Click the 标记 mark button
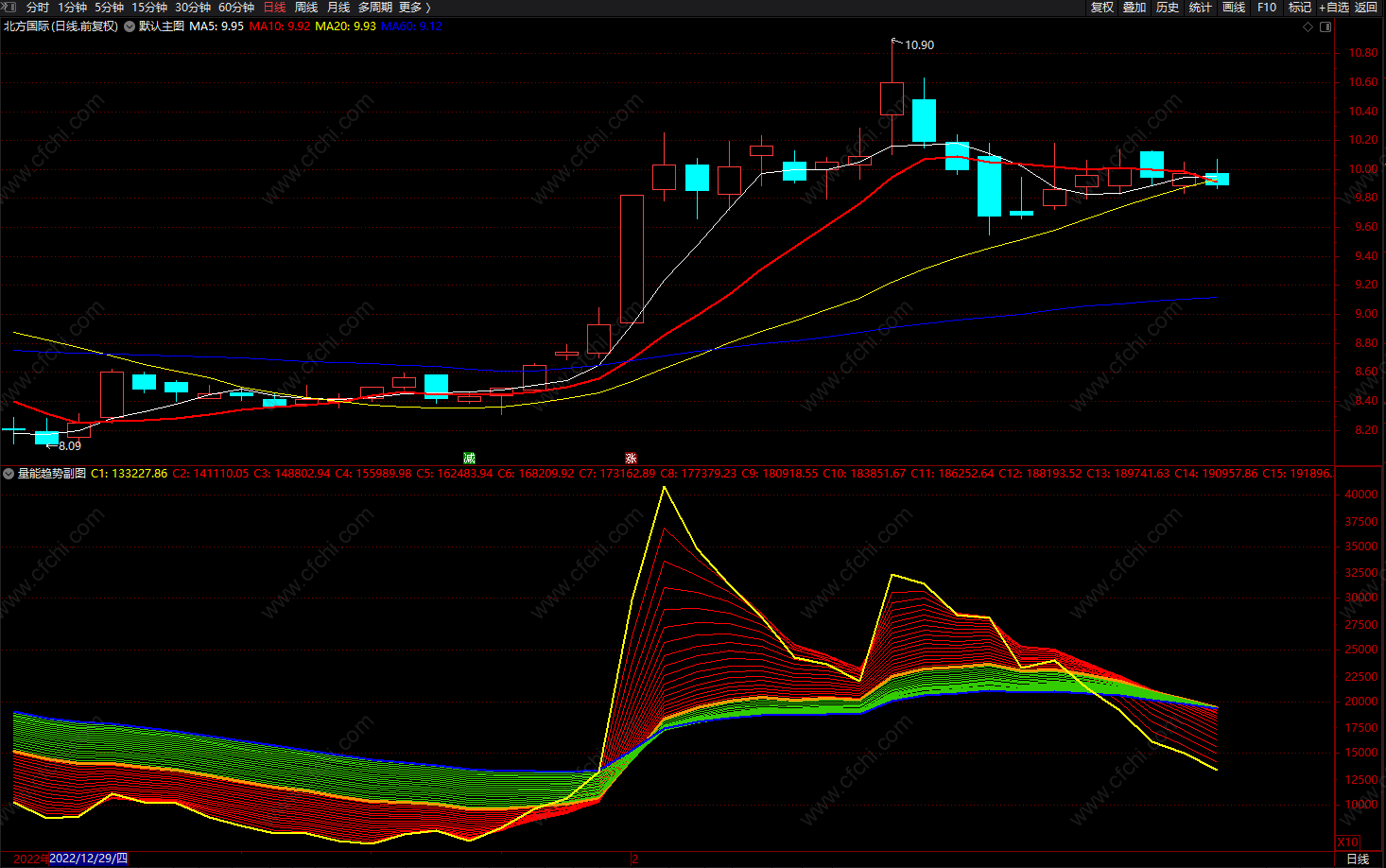Viewport: 1386px width, 868px height. tap(1300, 7)
